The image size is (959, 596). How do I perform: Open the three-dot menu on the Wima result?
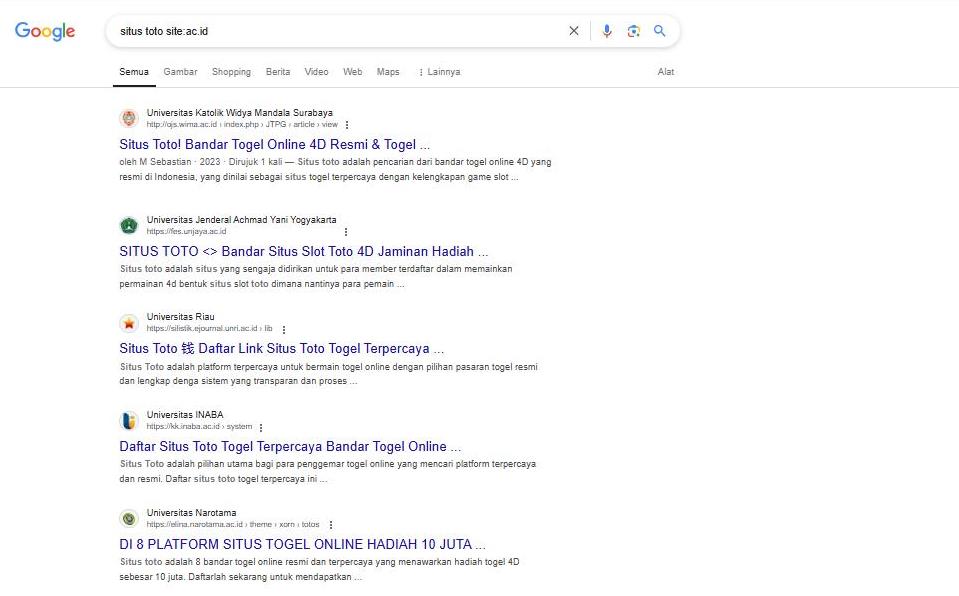[346, 125]
